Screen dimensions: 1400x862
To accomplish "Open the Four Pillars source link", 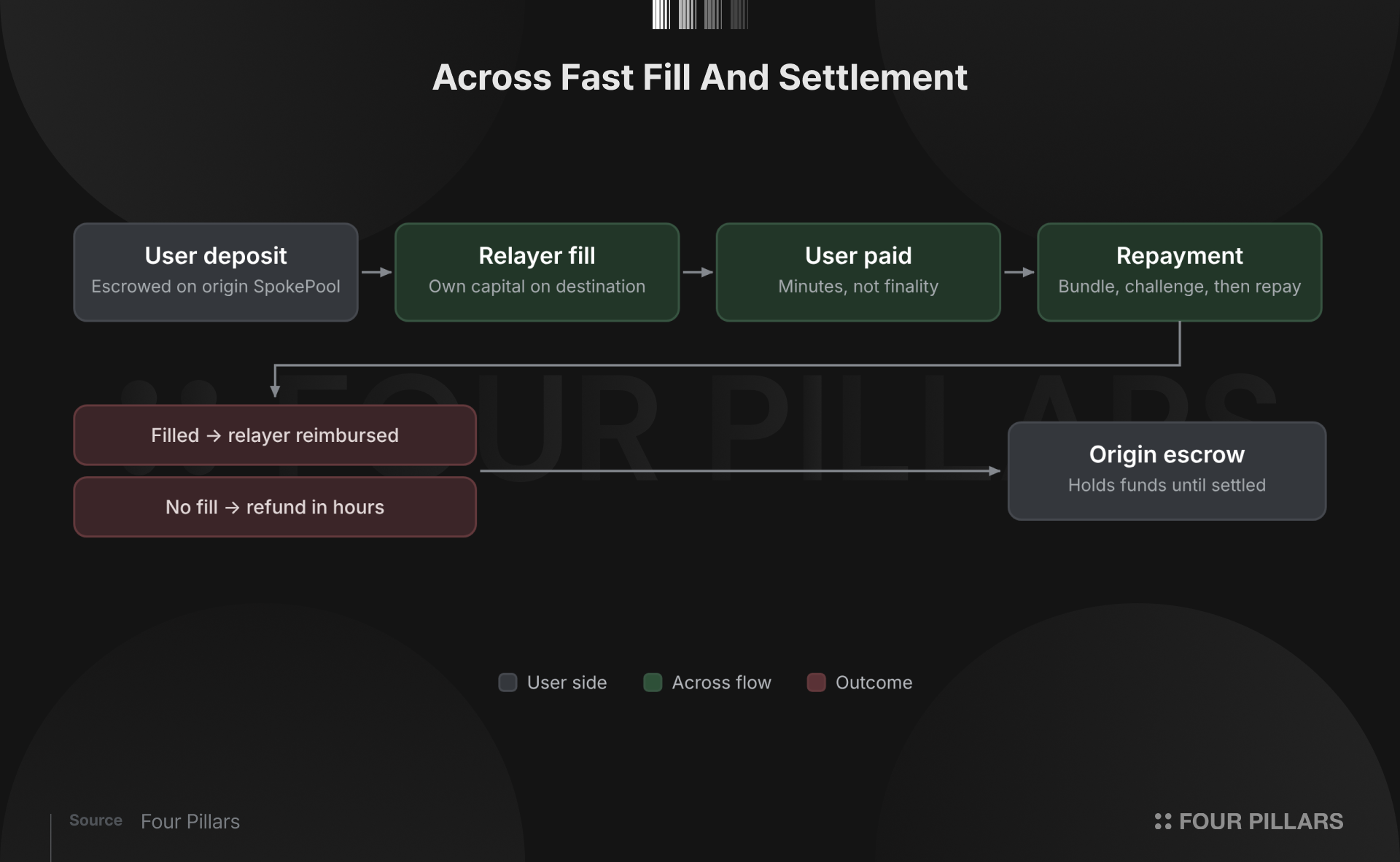I will pos(190,821).
